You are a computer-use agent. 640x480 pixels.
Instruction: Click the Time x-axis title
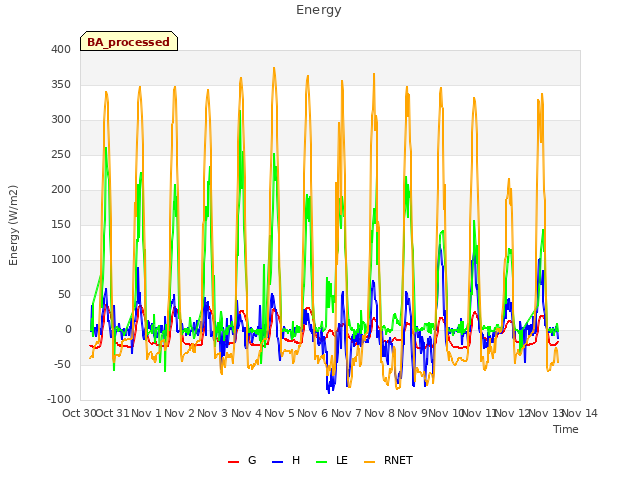[x=566, y=429]
